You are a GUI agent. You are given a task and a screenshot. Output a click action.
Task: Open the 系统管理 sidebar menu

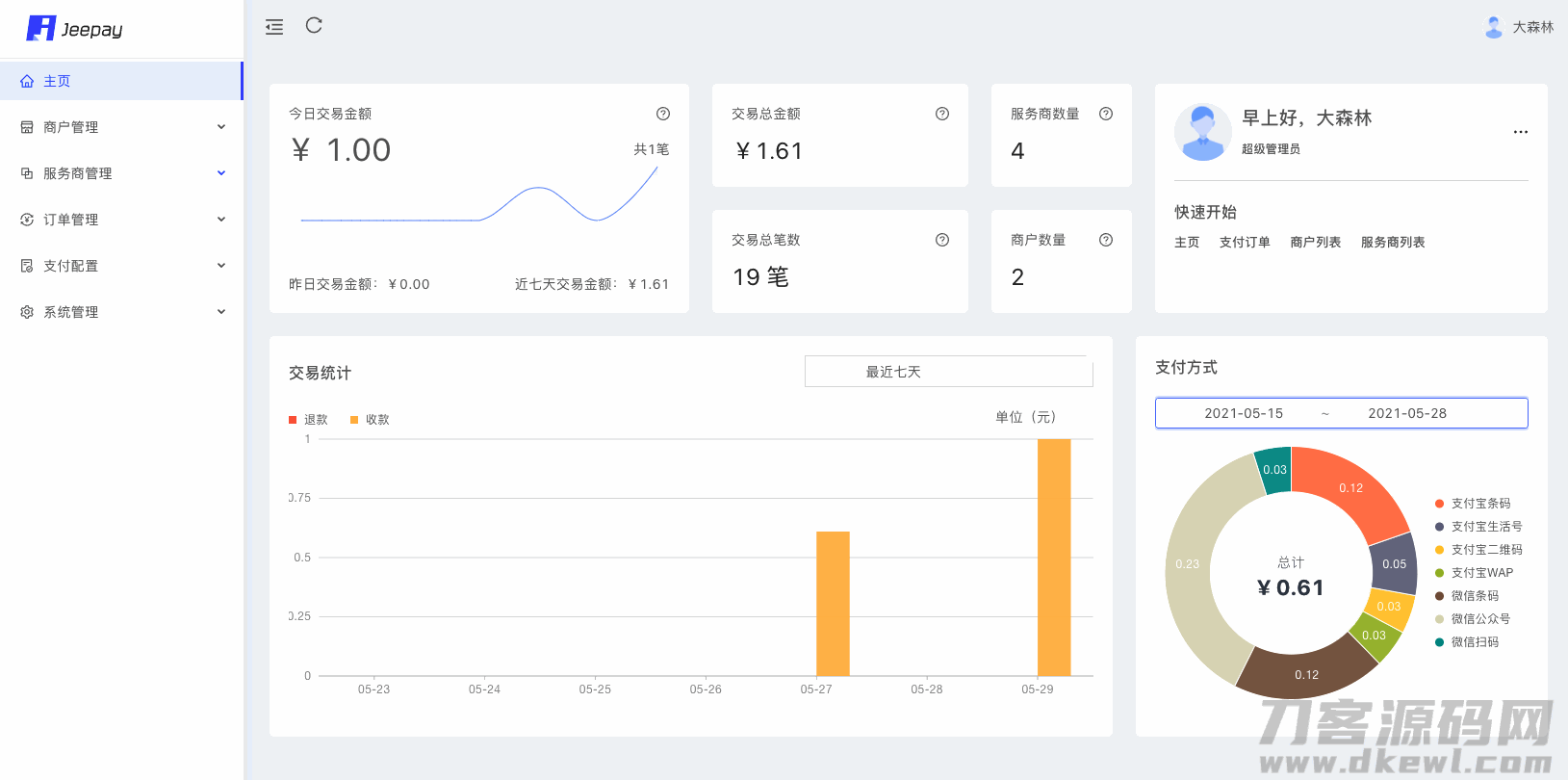point(121,312)
